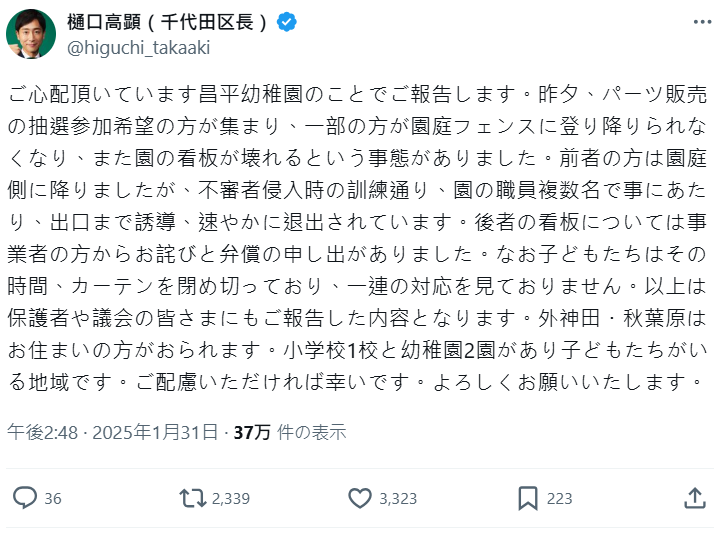Like the post with the heart icon

[360, 497]
